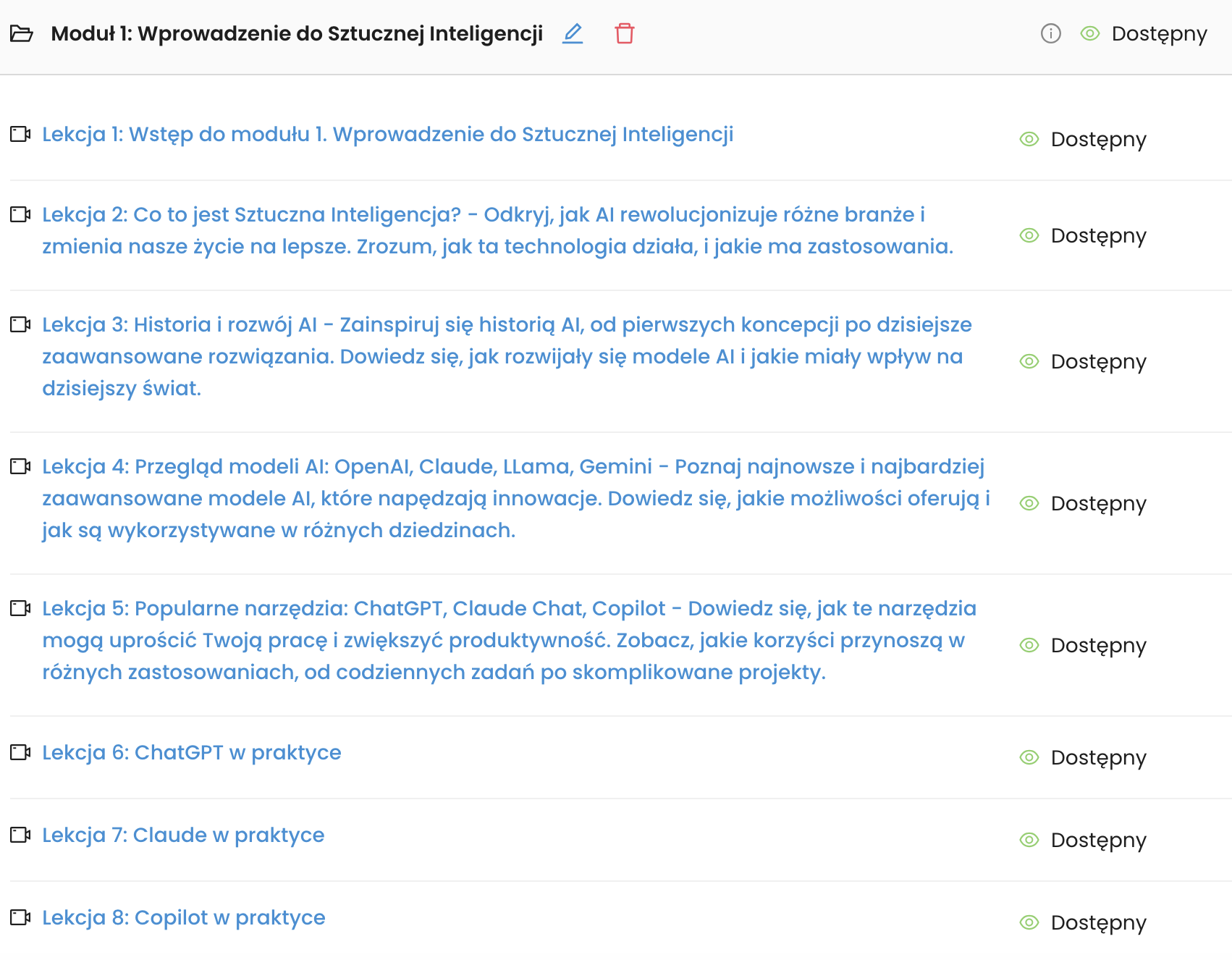1232x960 pixels.
Task: Toggle eye visibility icon for Lekcja 4
Action: click(1029, 503)
